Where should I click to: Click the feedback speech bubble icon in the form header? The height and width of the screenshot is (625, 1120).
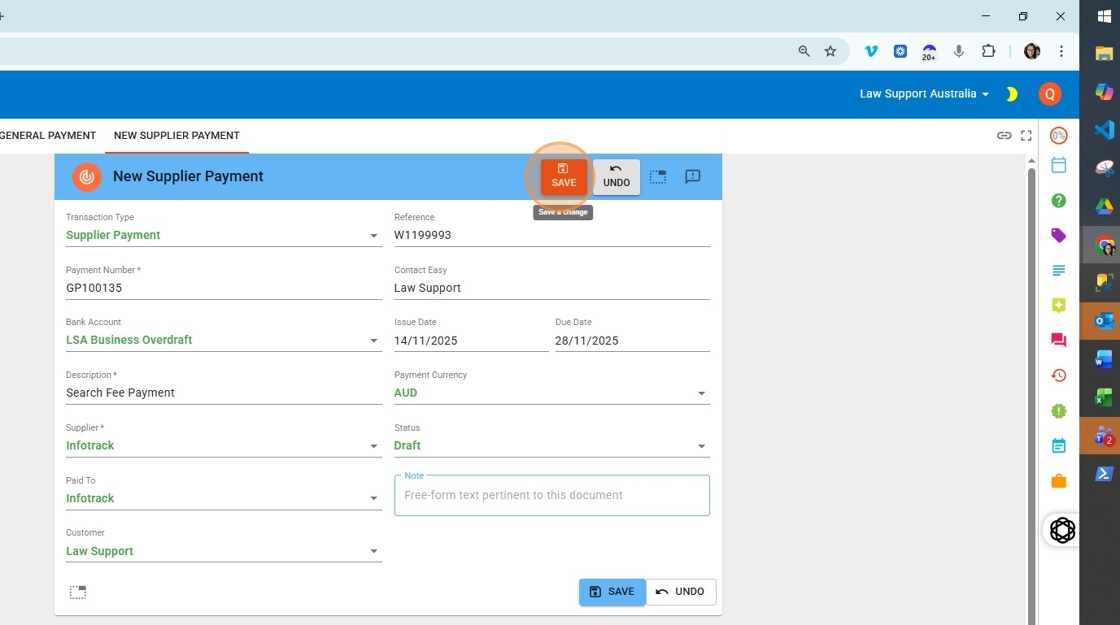click(x=692, y=177)
